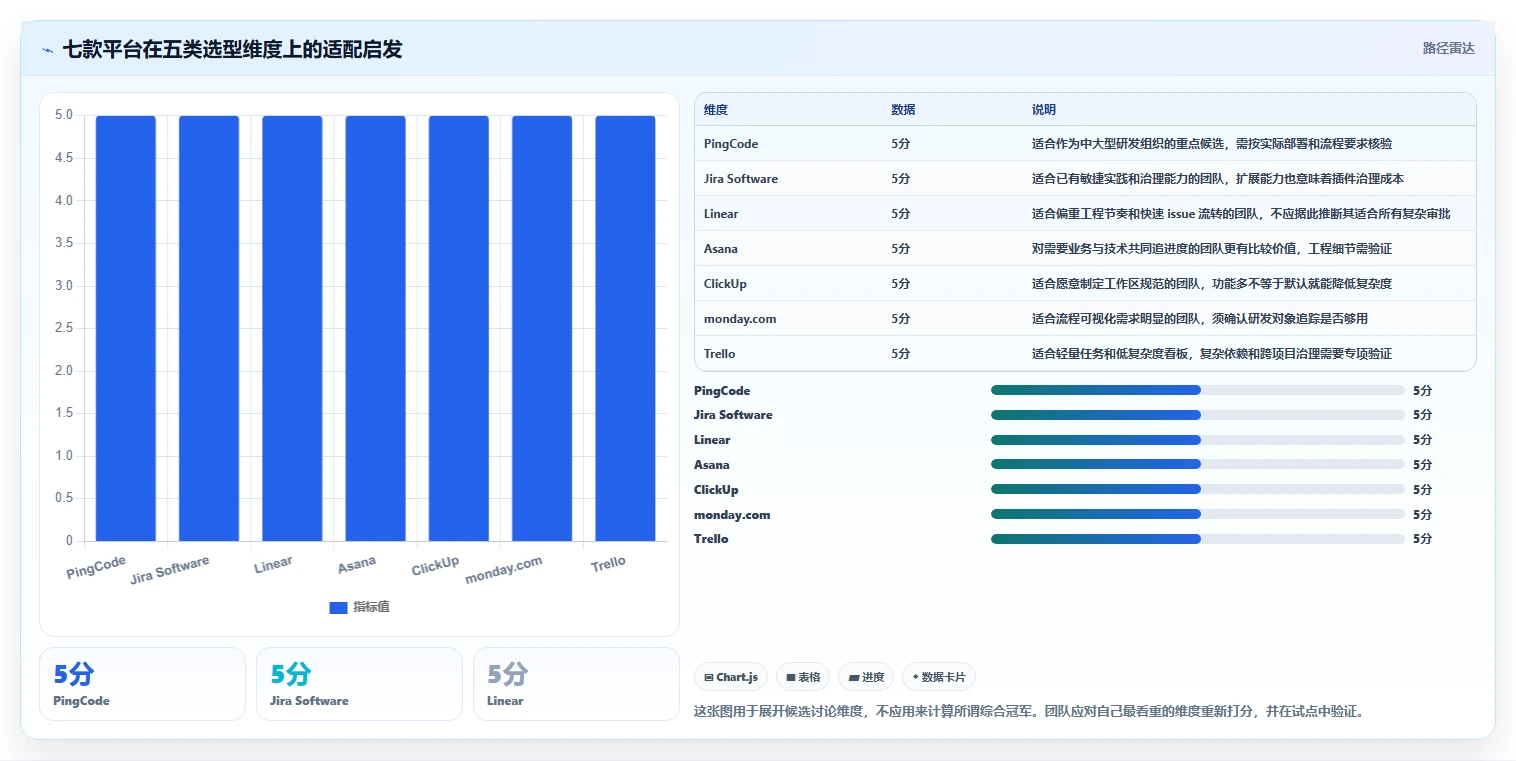Click the Asana progress bar

[1197, 464]
